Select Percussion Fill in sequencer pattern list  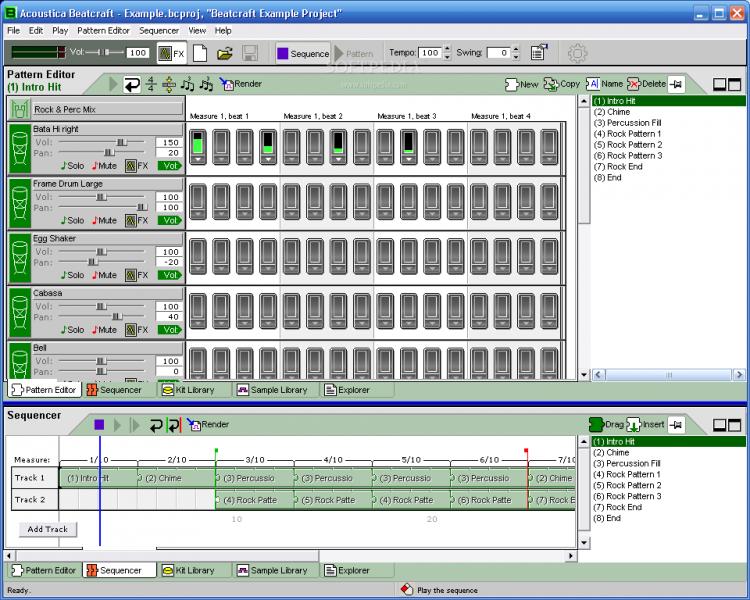pyautogui.click(x=627, y=464)
